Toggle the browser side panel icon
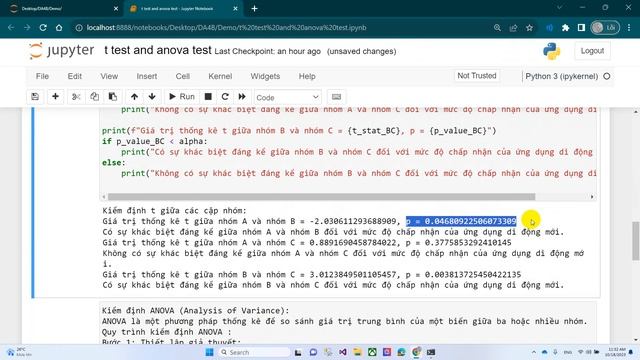This screenshot has width=640, height=360. [581, 28]
